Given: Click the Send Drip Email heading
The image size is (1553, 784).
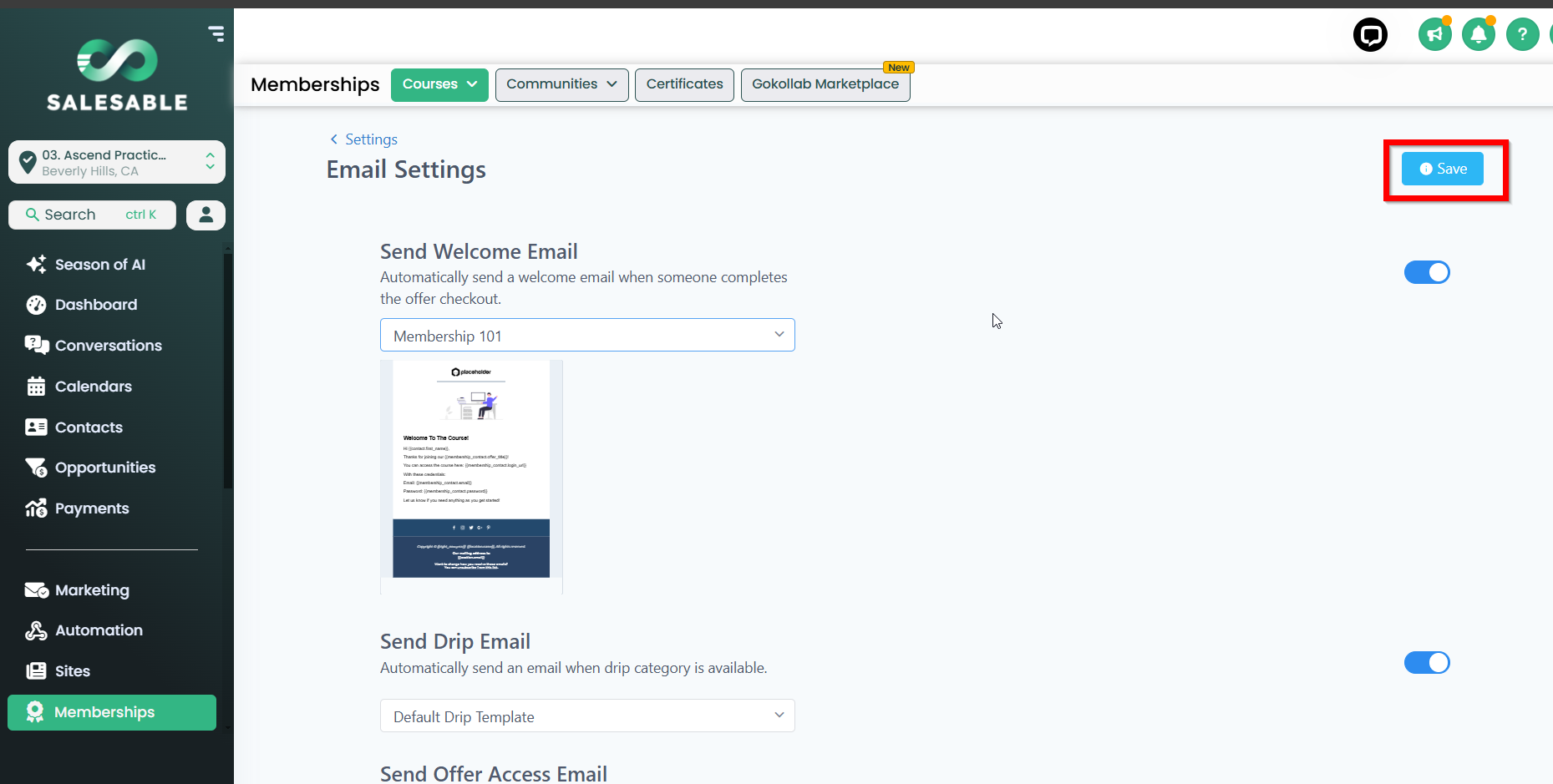Looking at the screenshot, I should (x=455, y=641).
